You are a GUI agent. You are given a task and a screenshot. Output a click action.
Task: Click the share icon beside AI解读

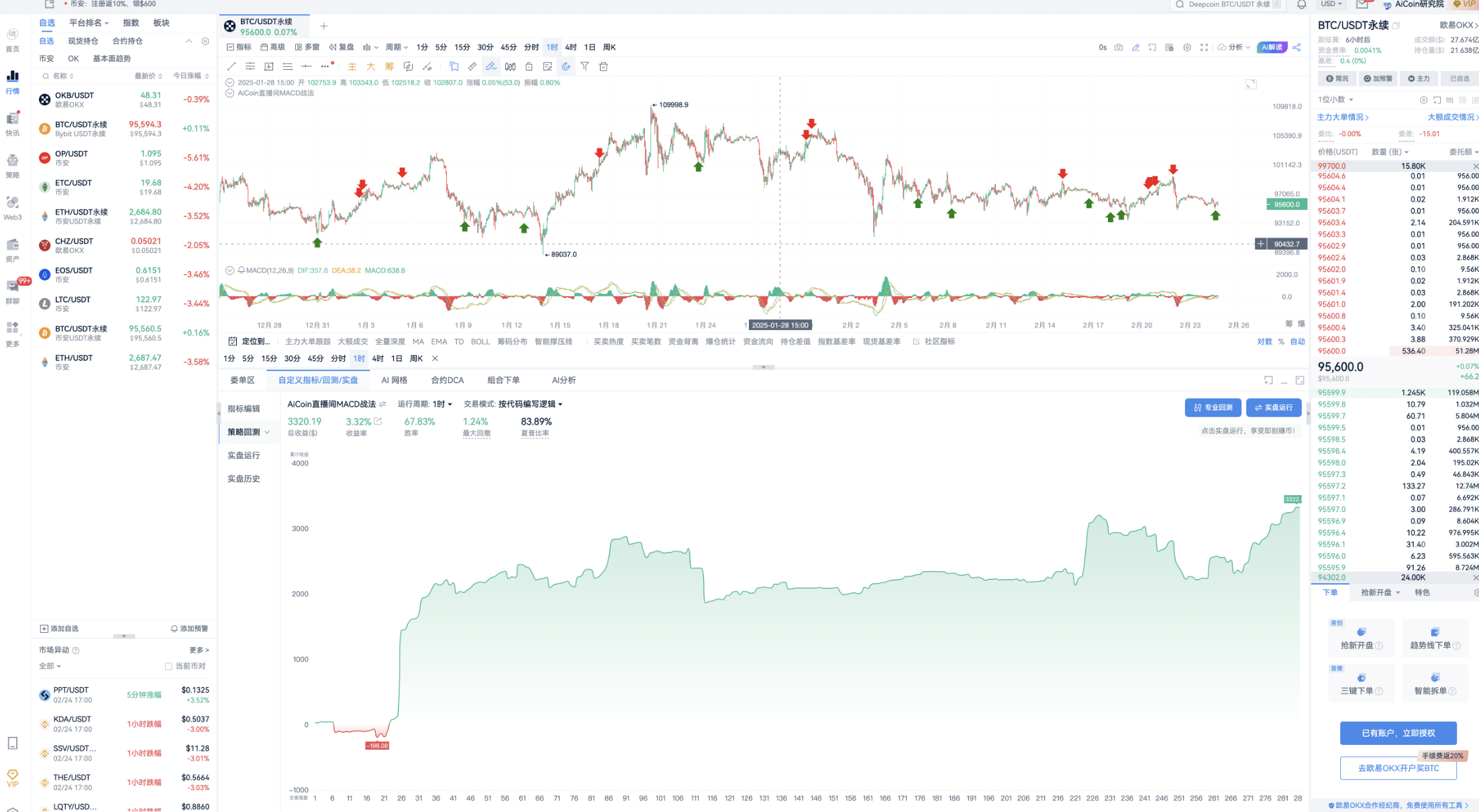tap(1296, 47)
